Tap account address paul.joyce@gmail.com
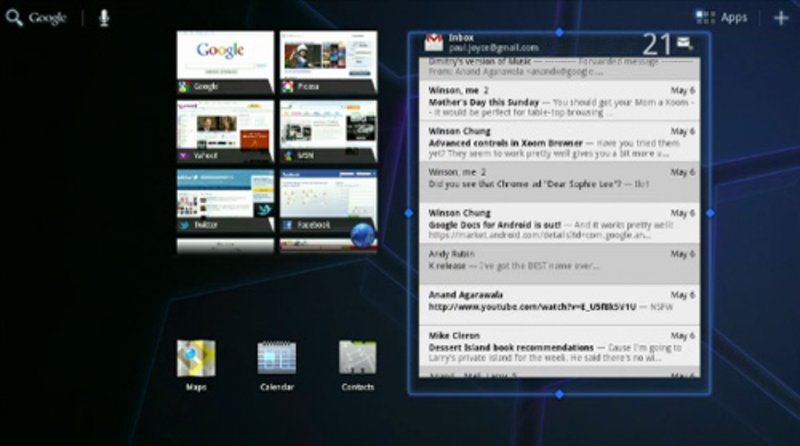The height and width of the screenshot is (446, 800). pos(493,48)
